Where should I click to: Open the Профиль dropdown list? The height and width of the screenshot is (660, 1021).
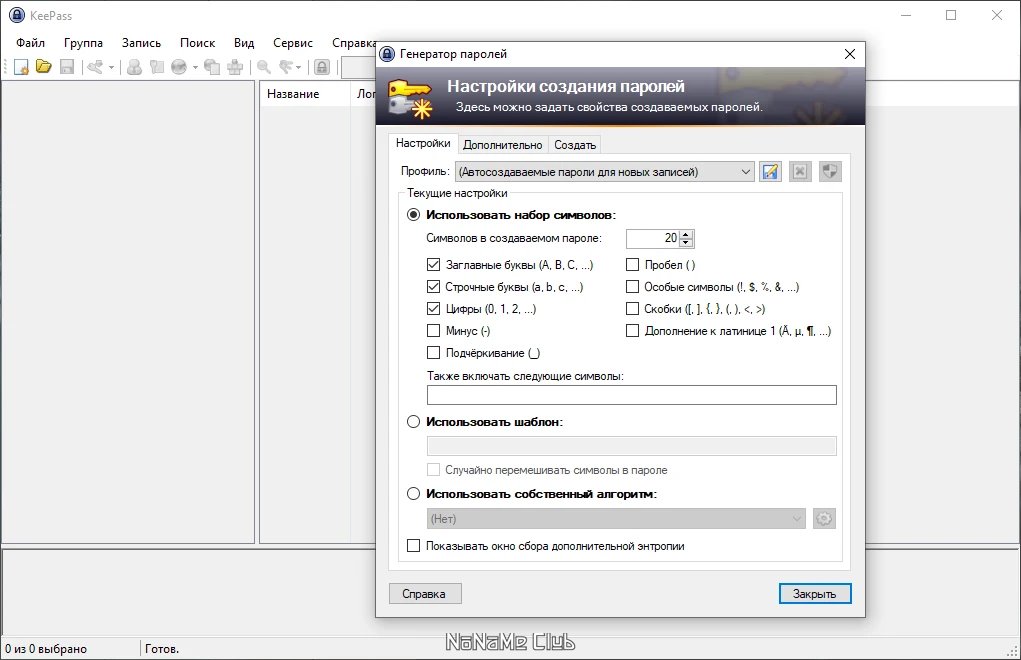605,172
